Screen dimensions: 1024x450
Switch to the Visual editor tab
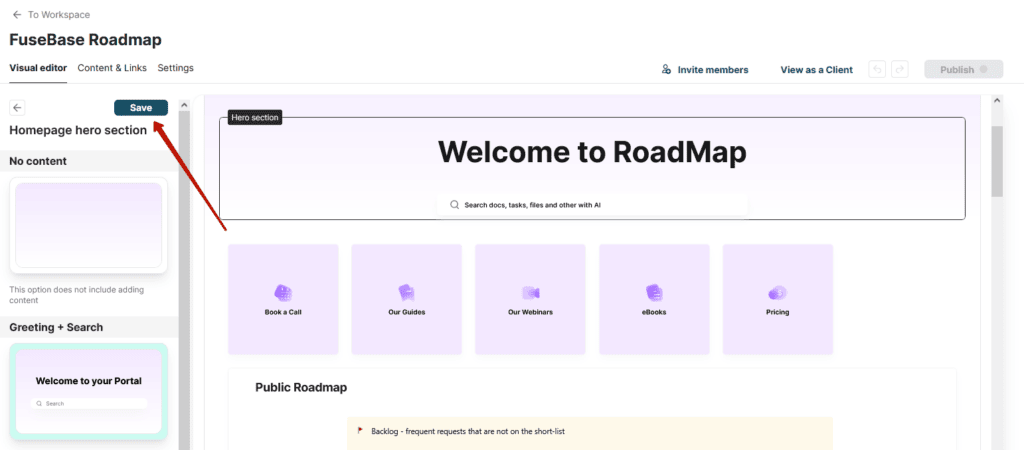[x=38, y=68]
